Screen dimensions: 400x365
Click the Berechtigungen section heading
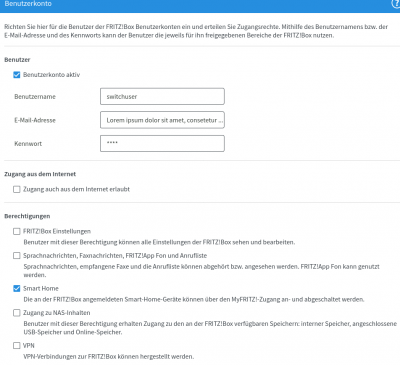coord(27,216)
